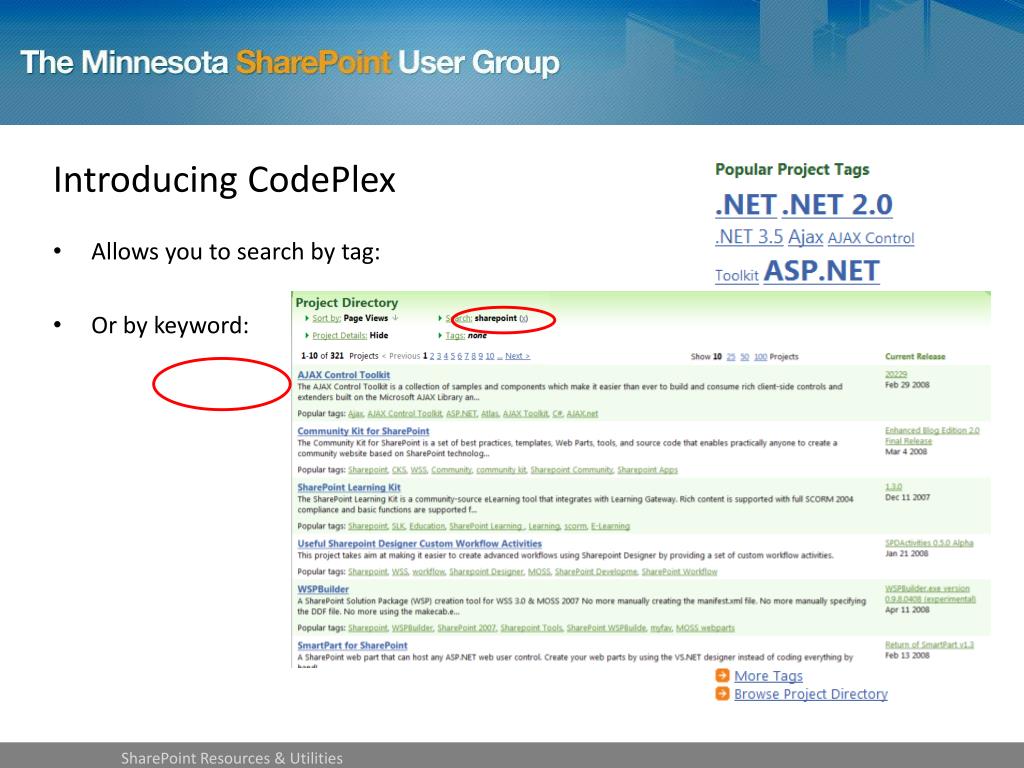Click the C# tag in the AJAX Control Toolkit row
The height and width of the screenshot is (768, 1024).
558,413
